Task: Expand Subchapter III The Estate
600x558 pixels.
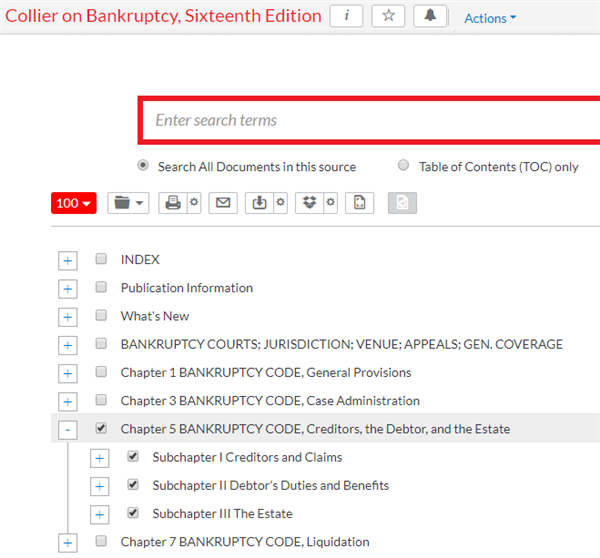Action: point(99,515)
